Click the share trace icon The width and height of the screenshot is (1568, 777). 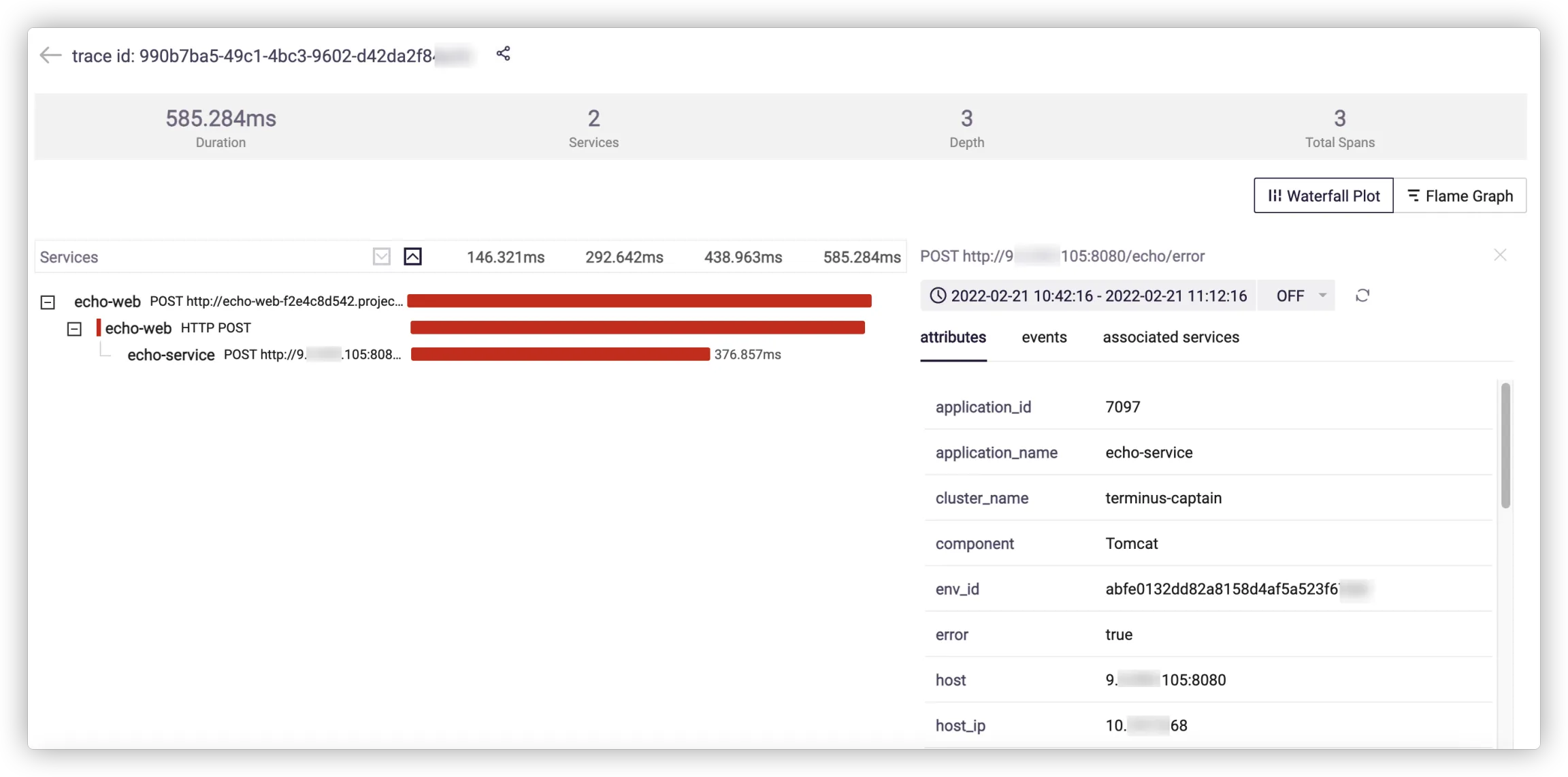(x=503, y=54)
